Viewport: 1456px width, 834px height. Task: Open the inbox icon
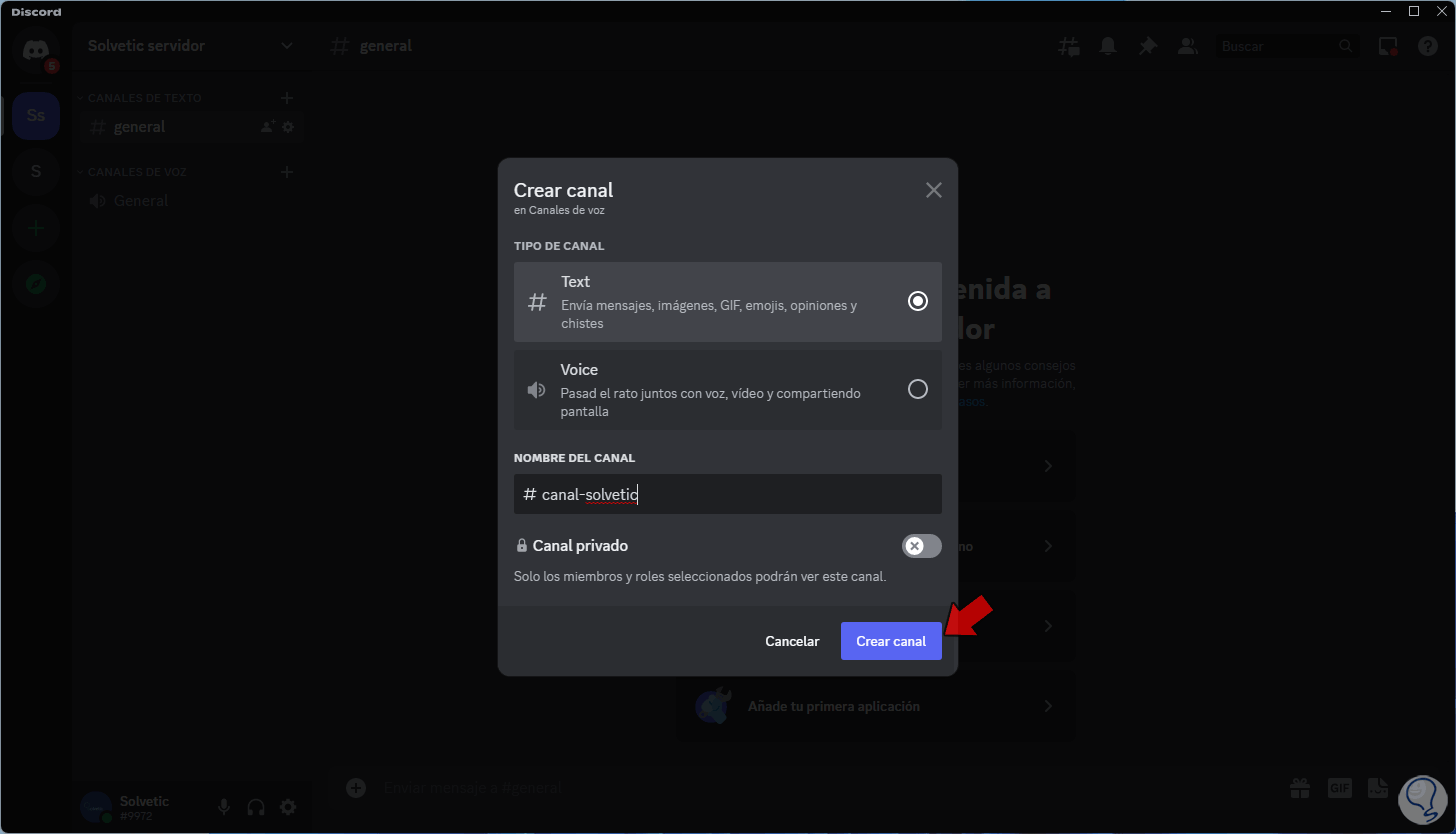point(1388,46)
